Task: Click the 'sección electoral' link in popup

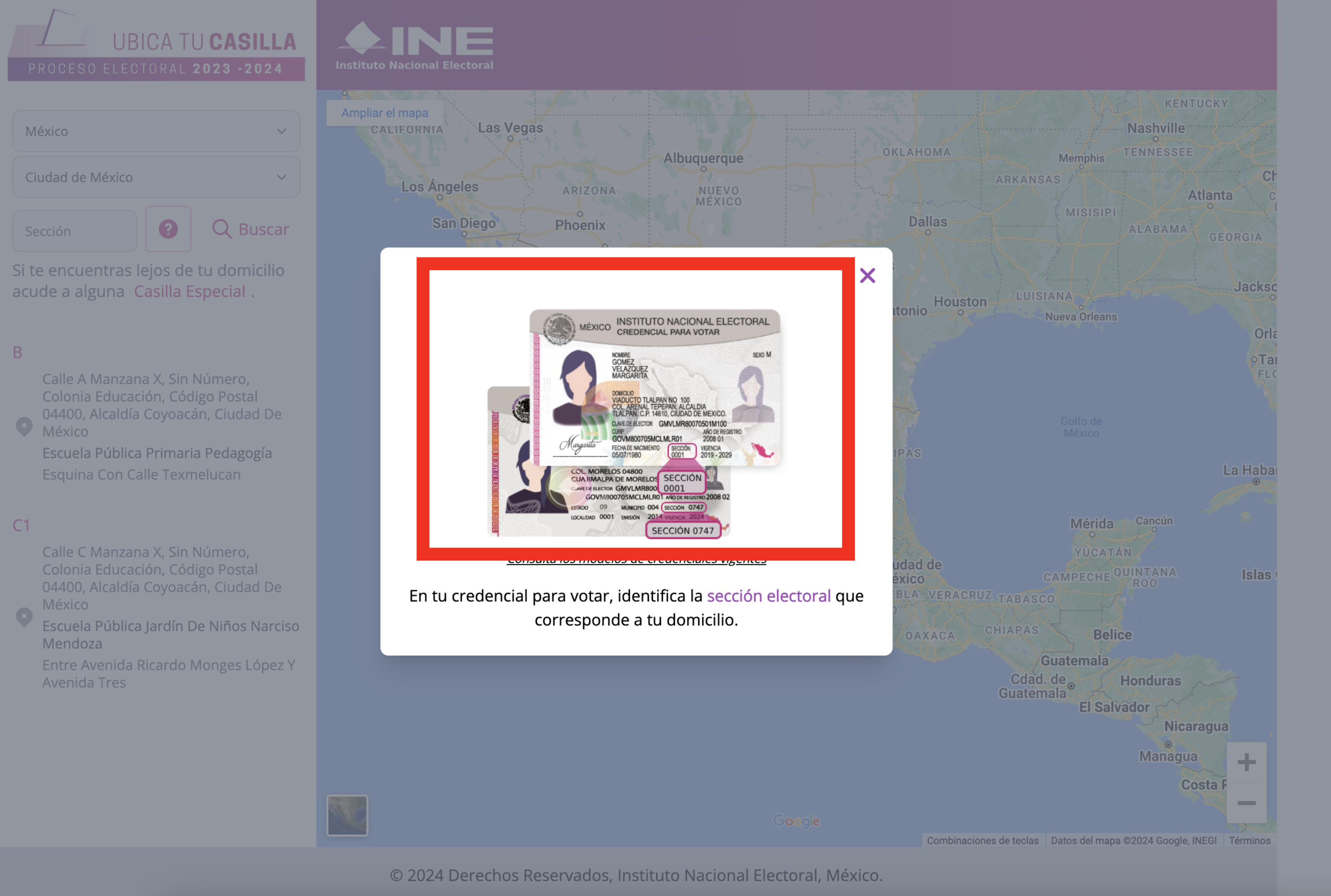Action: coord(768,595)
